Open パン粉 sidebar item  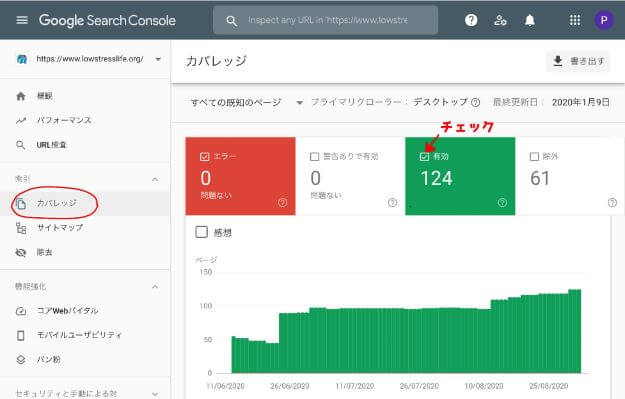[85, 360]
